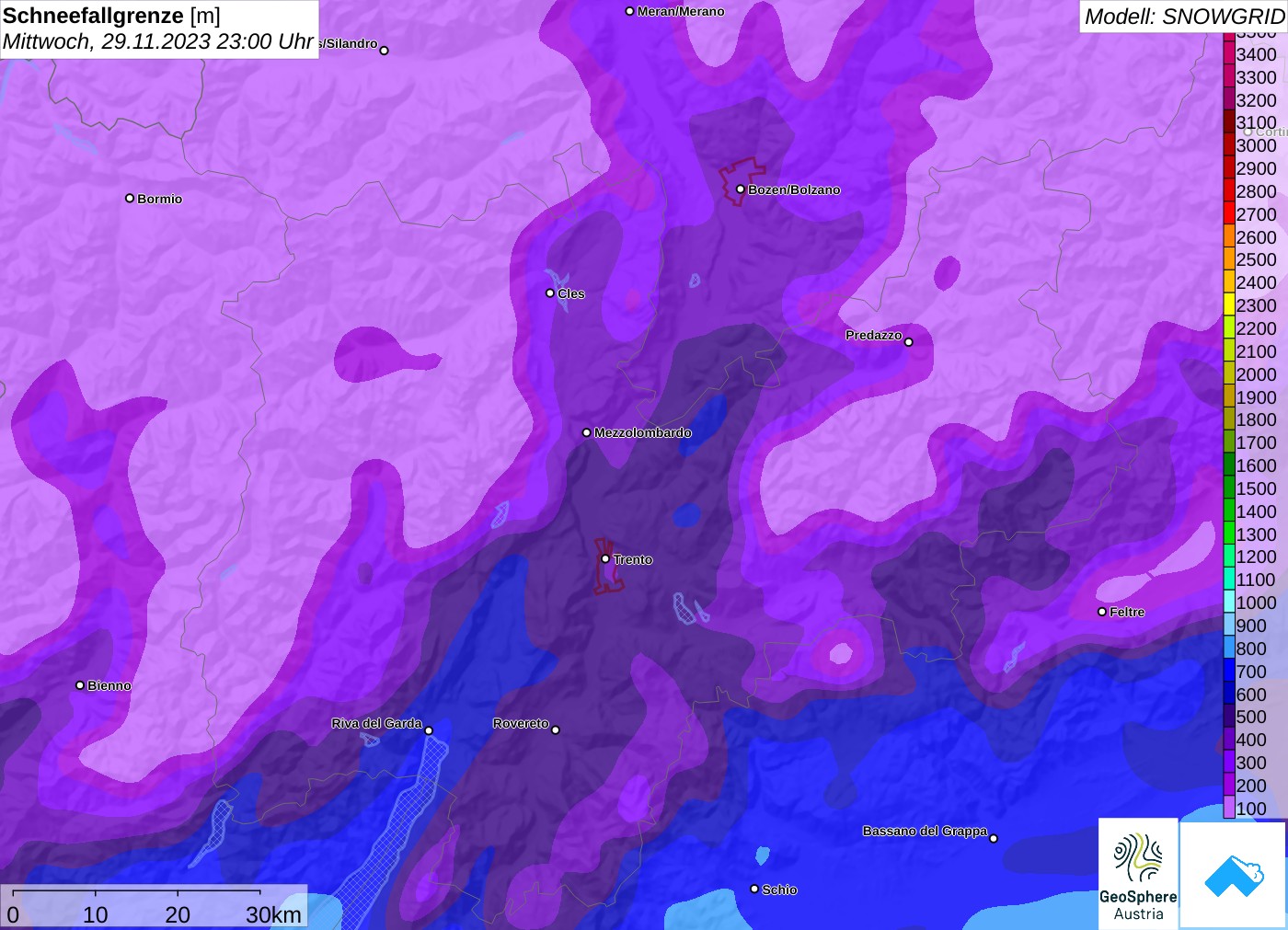This screenshot has height=930, width=1288.
Task: Click the Silandro marker dot
Action: [x=385, y=51]
